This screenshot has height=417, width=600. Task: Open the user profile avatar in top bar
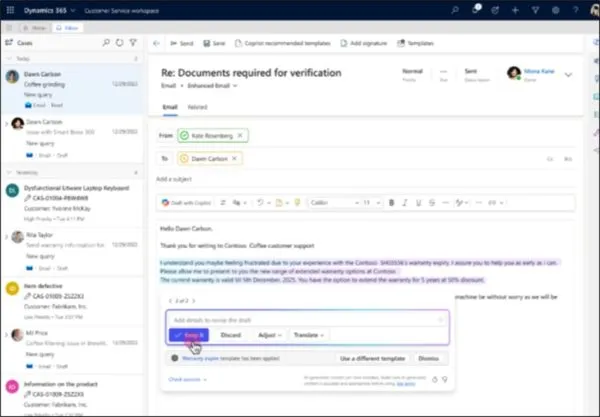595,10
